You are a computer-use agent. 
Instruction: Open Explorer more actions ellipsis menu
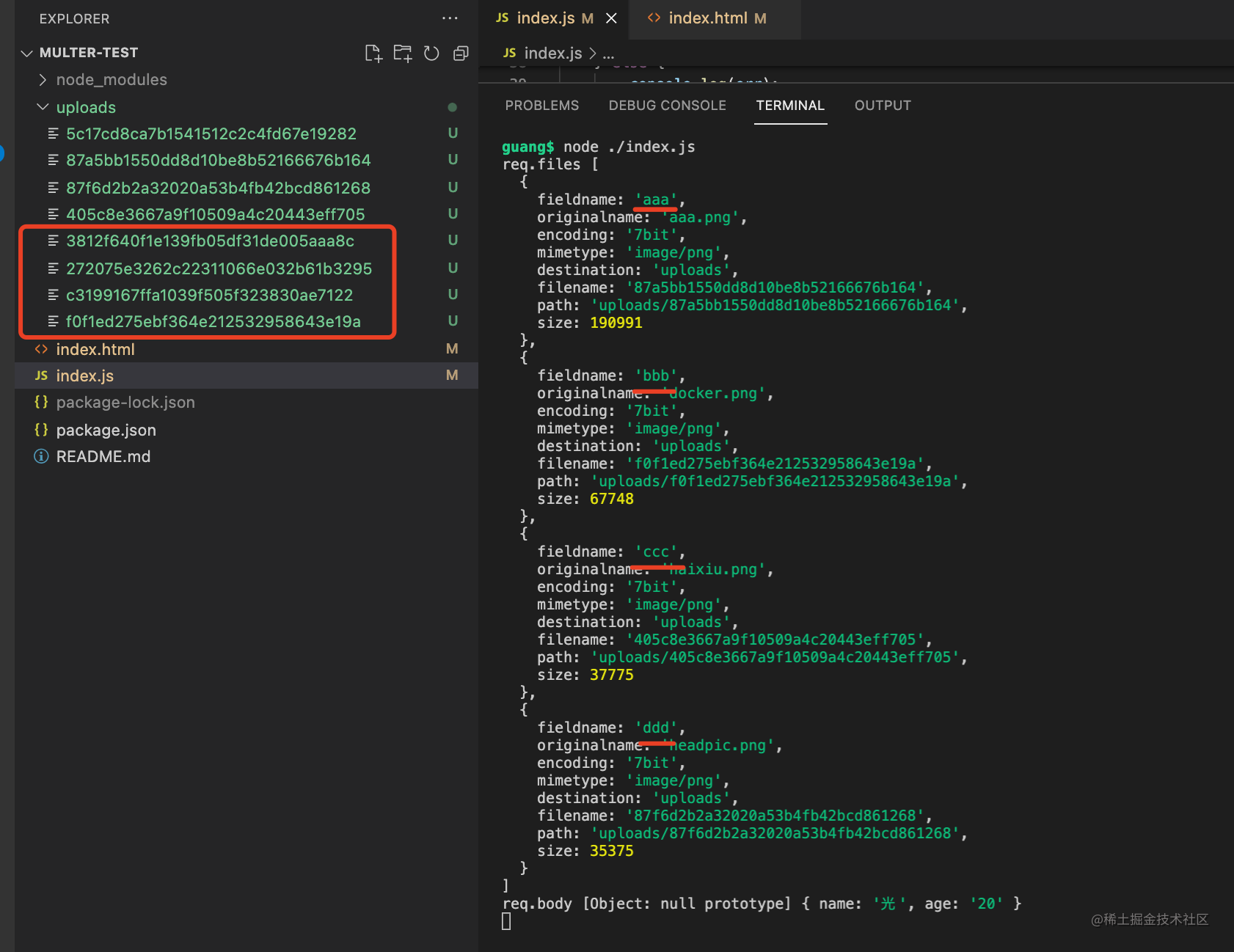(450, 18)
